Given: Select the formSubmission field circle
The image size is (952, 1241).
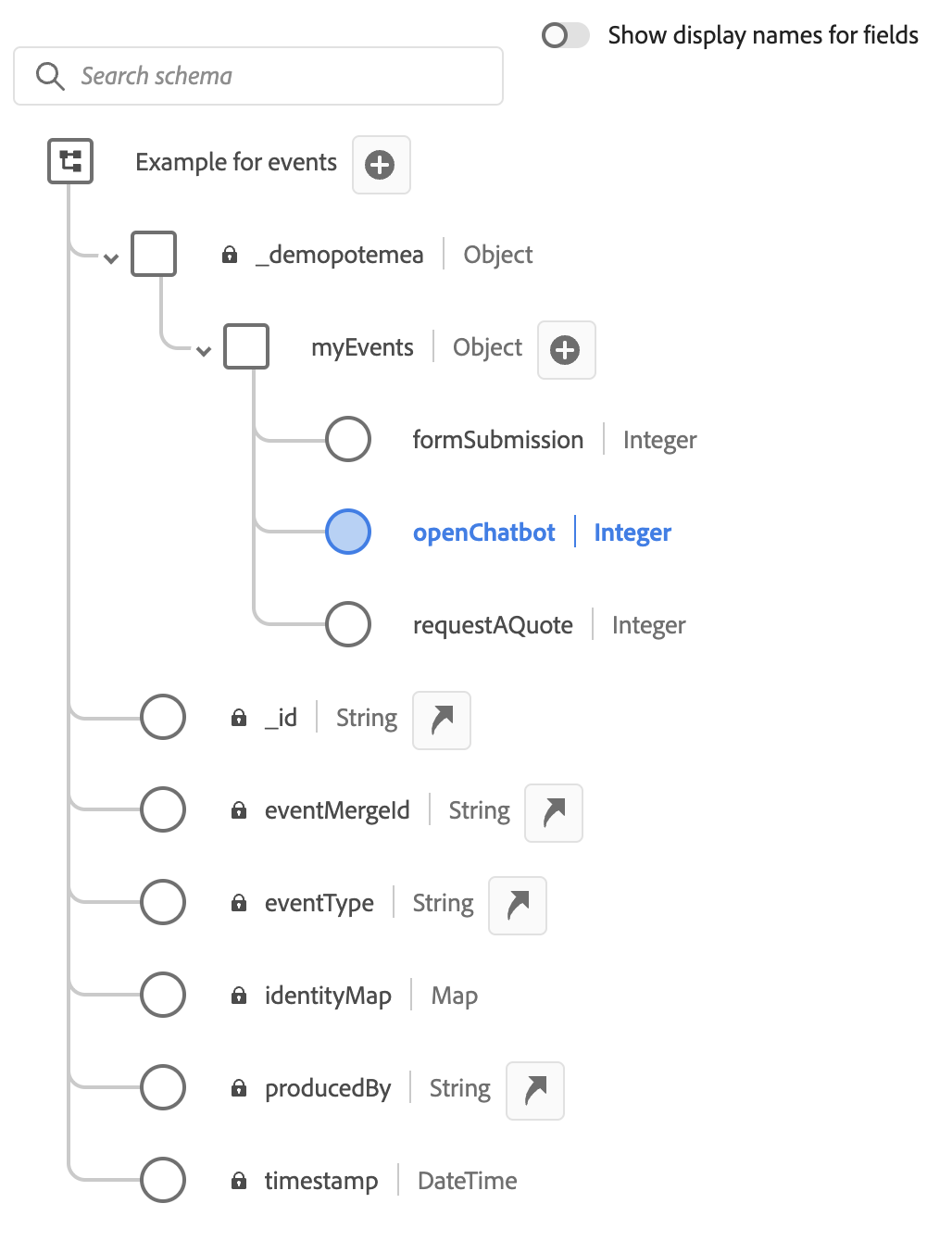Looking at the screenshot, I should (x=348, y=439).
